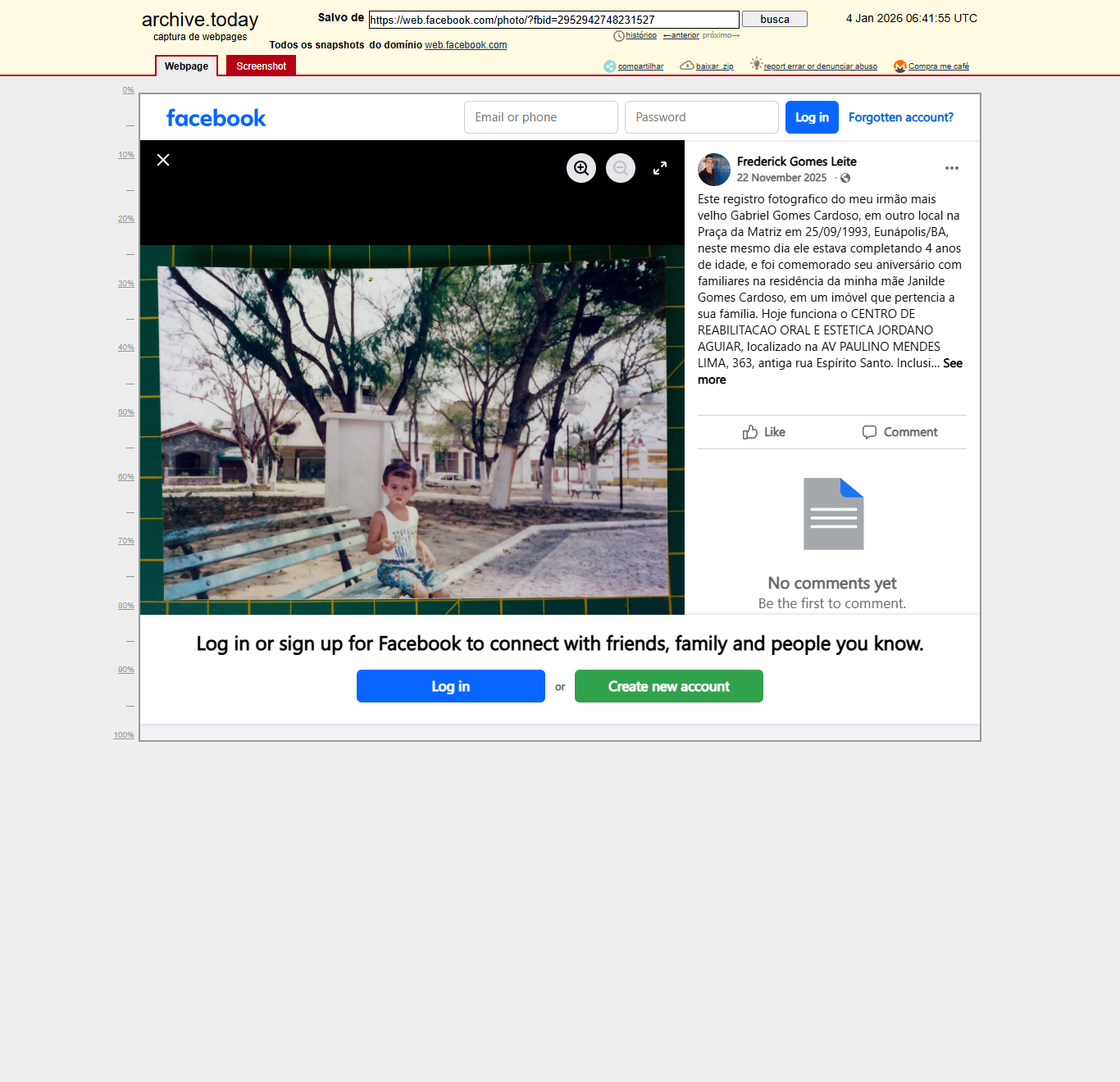Click the baixar .zip link
Image resolution: width=1120 pixels, height=1082 pixels.
715,66
